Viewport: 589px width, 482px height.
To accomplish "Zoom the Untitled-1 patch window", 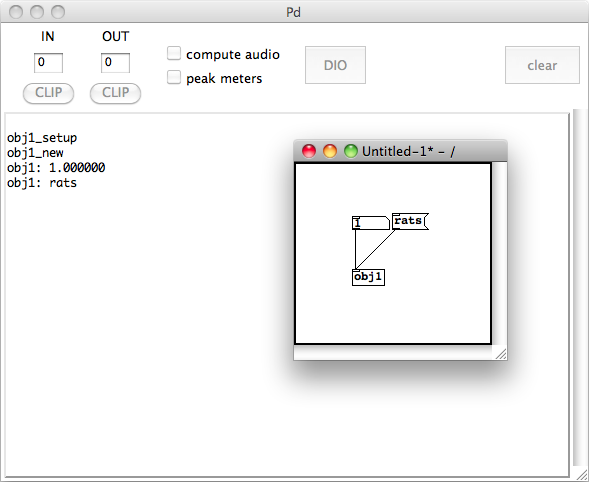I will pyautogui.click(x=351, y=151).
